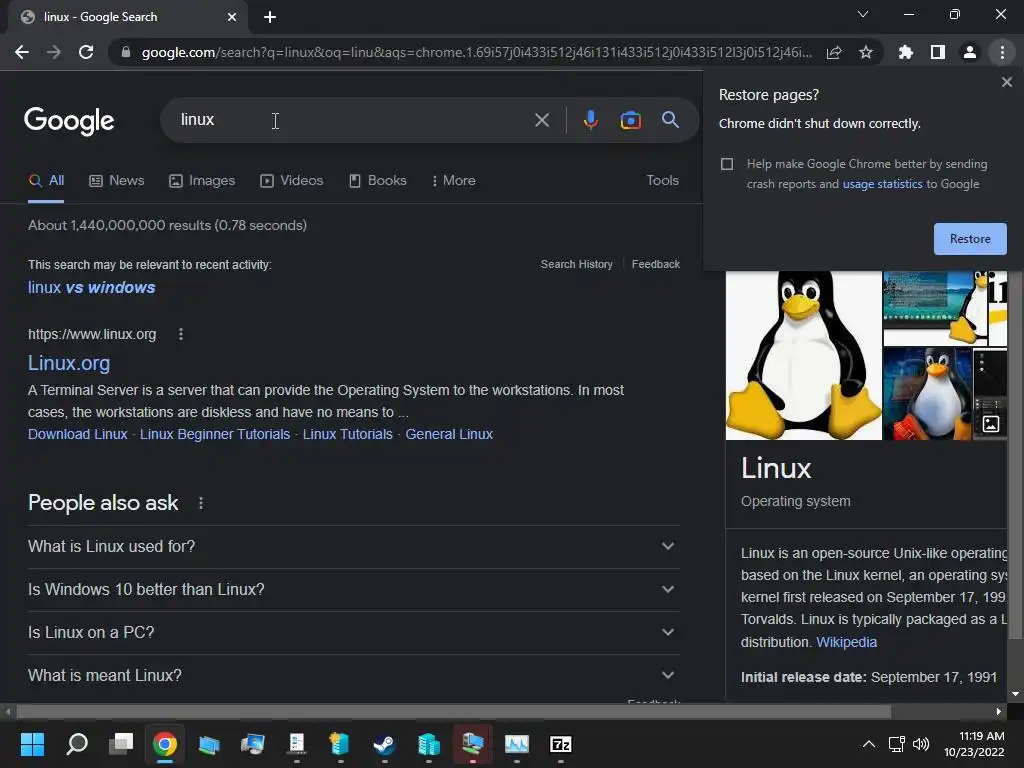
Task: Switch to the Videos results tab
Action: pyautogui.click(x=291, y=181)
